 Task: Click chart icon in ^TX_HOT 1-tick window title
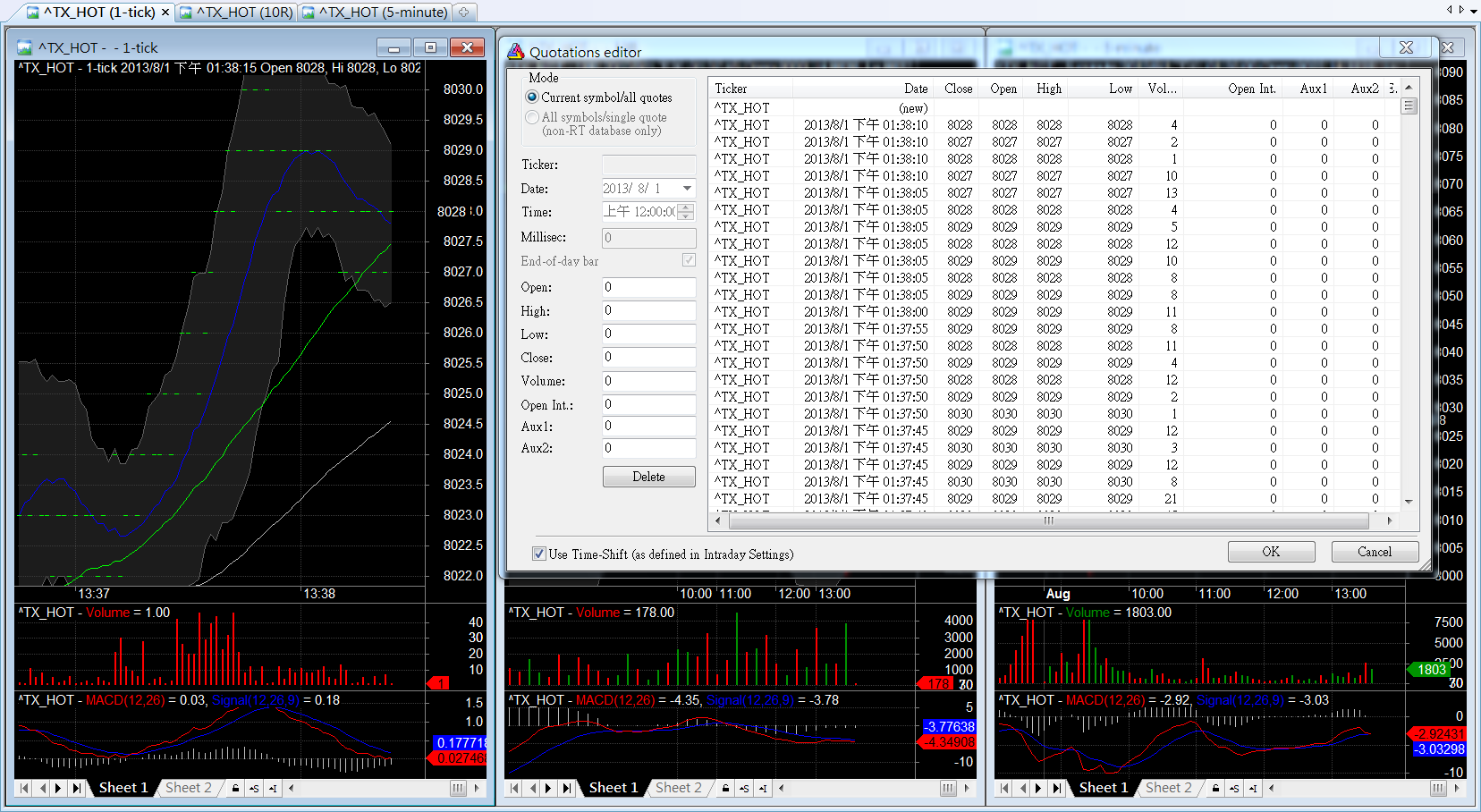24,47
